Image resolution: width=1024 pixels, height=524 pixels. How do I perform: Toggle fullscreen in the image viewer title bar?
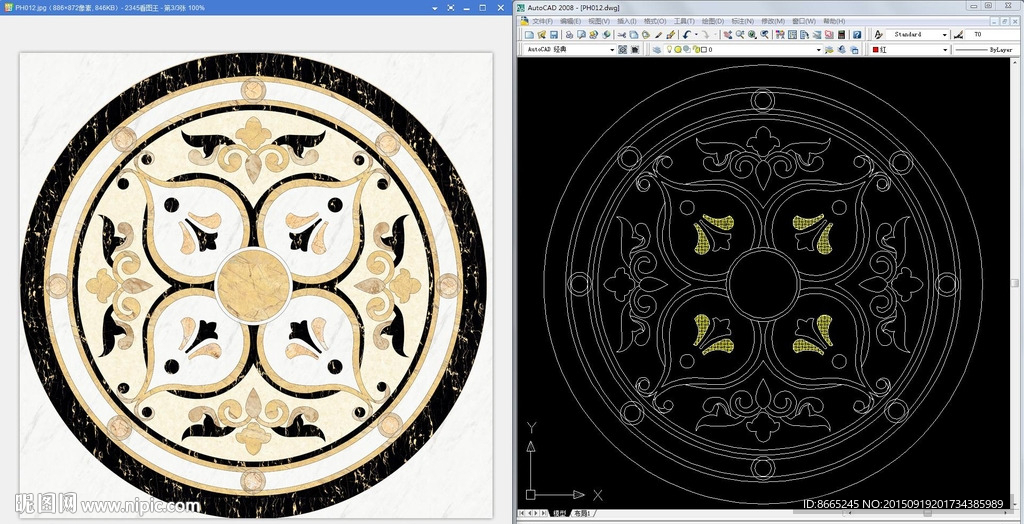click(x=449, y=8)
